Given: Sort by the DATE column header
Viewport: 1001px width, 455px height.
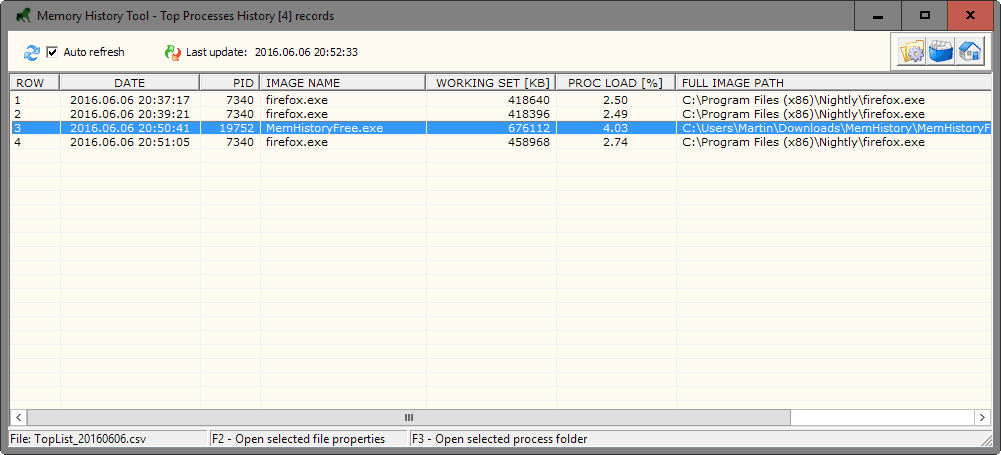Looking at the screenshot, I should [x=130, y=83].
